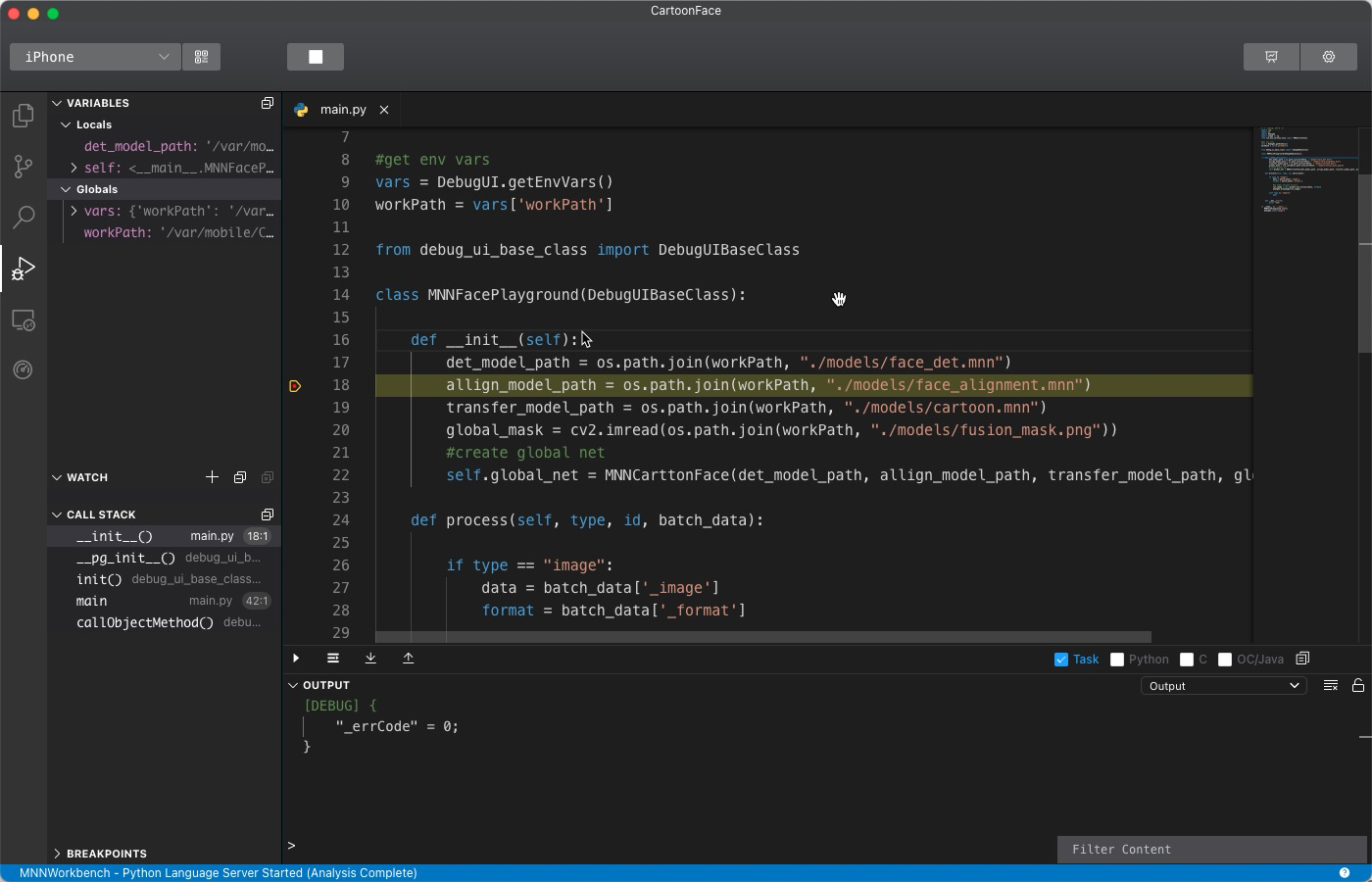1372x882 pixels.
Task: Select the init() call stack frame
Action: (x=165, y=579)
